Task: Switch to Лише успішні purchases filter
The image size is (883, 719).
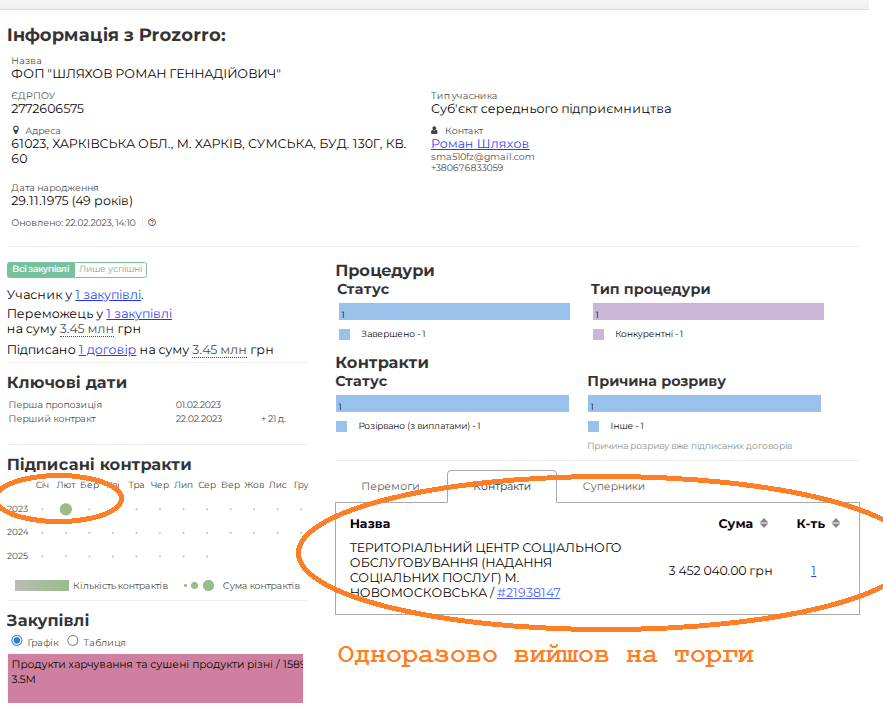Action: point(111,270)
